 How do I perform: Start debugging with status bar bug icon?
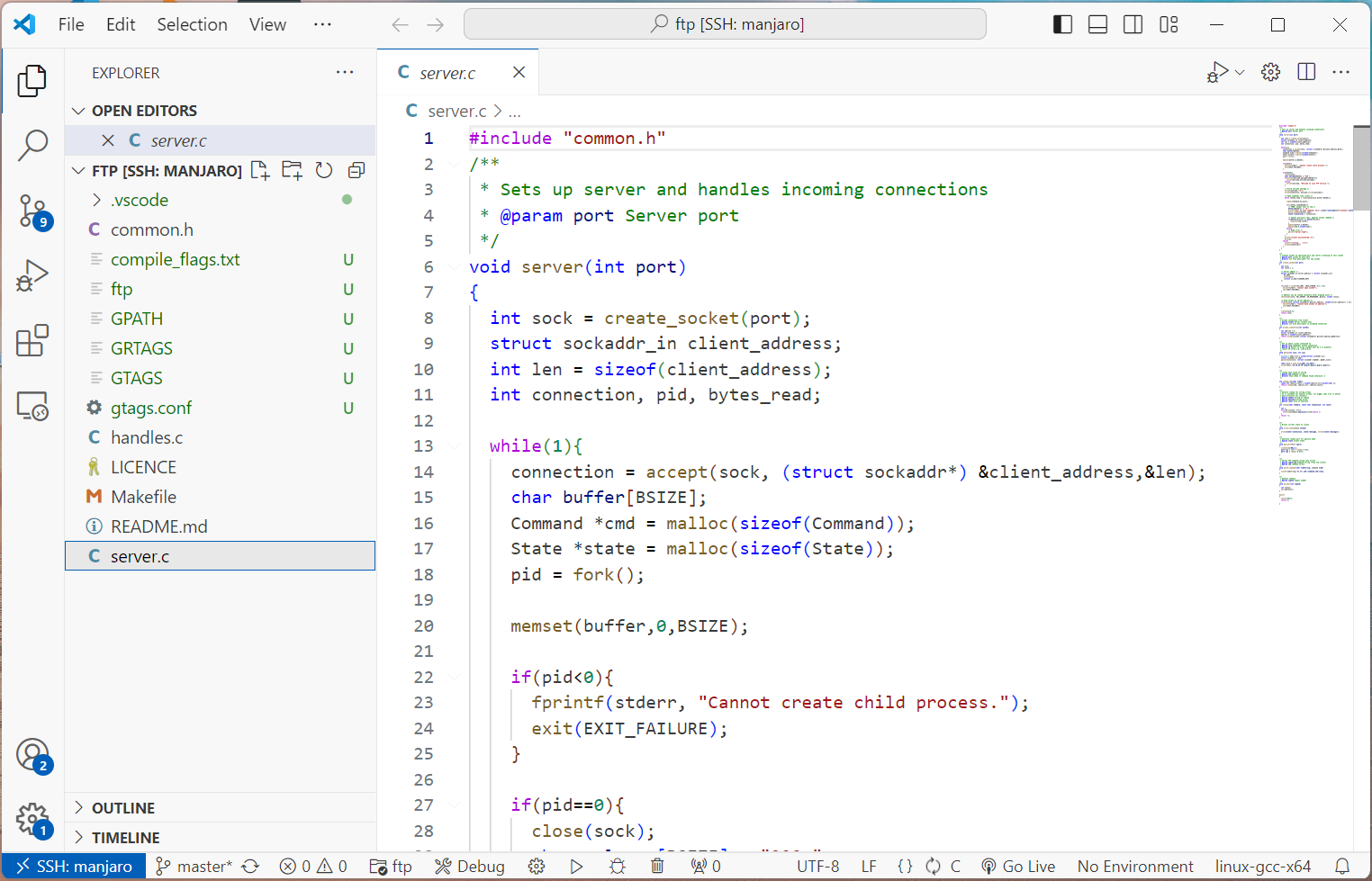tap(617, 866)
